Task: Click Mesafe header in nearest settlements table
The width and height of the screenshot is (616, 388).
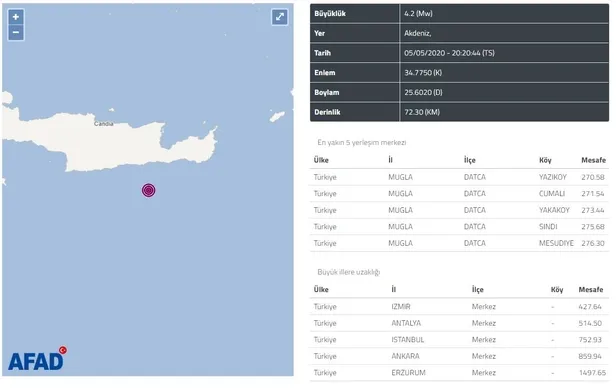Action: point(594,160)
